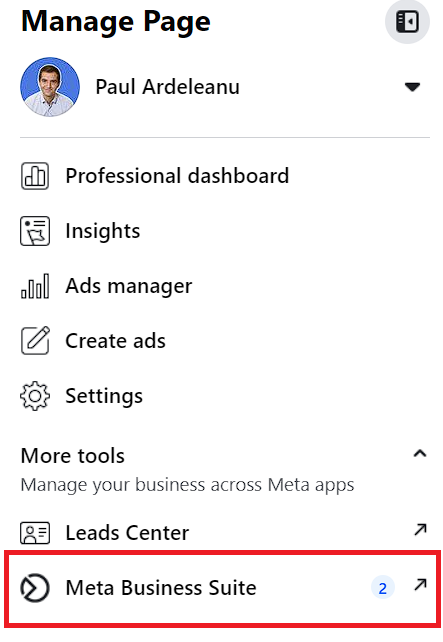The image size is (443, 642).
Task: Click the Meta Business Suite logo icon
Action: (x=35, y=588)
